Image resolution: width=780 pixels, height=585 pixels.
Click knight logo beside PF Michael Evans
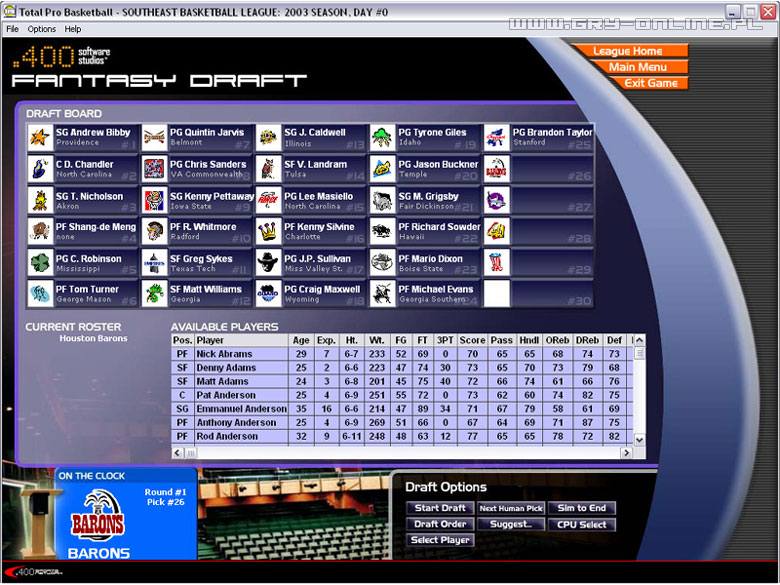click(x=383, y=293)
